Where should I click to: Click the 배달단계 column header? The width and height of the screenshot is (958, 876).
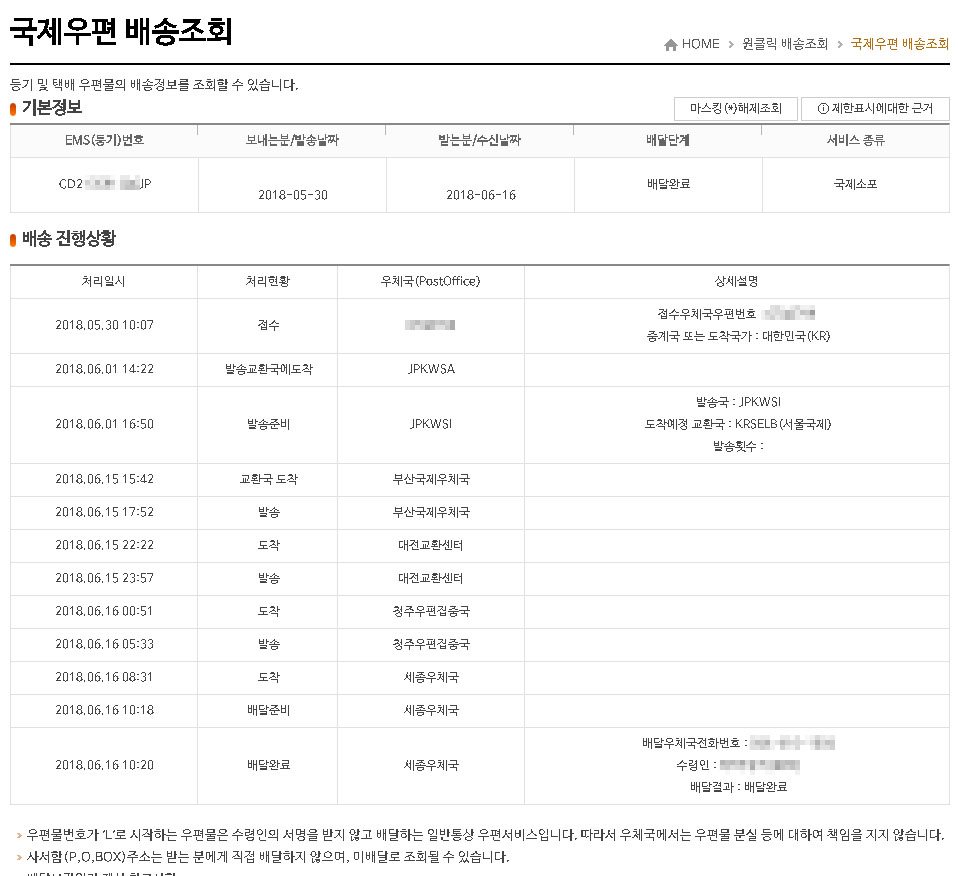pos(668,141)
